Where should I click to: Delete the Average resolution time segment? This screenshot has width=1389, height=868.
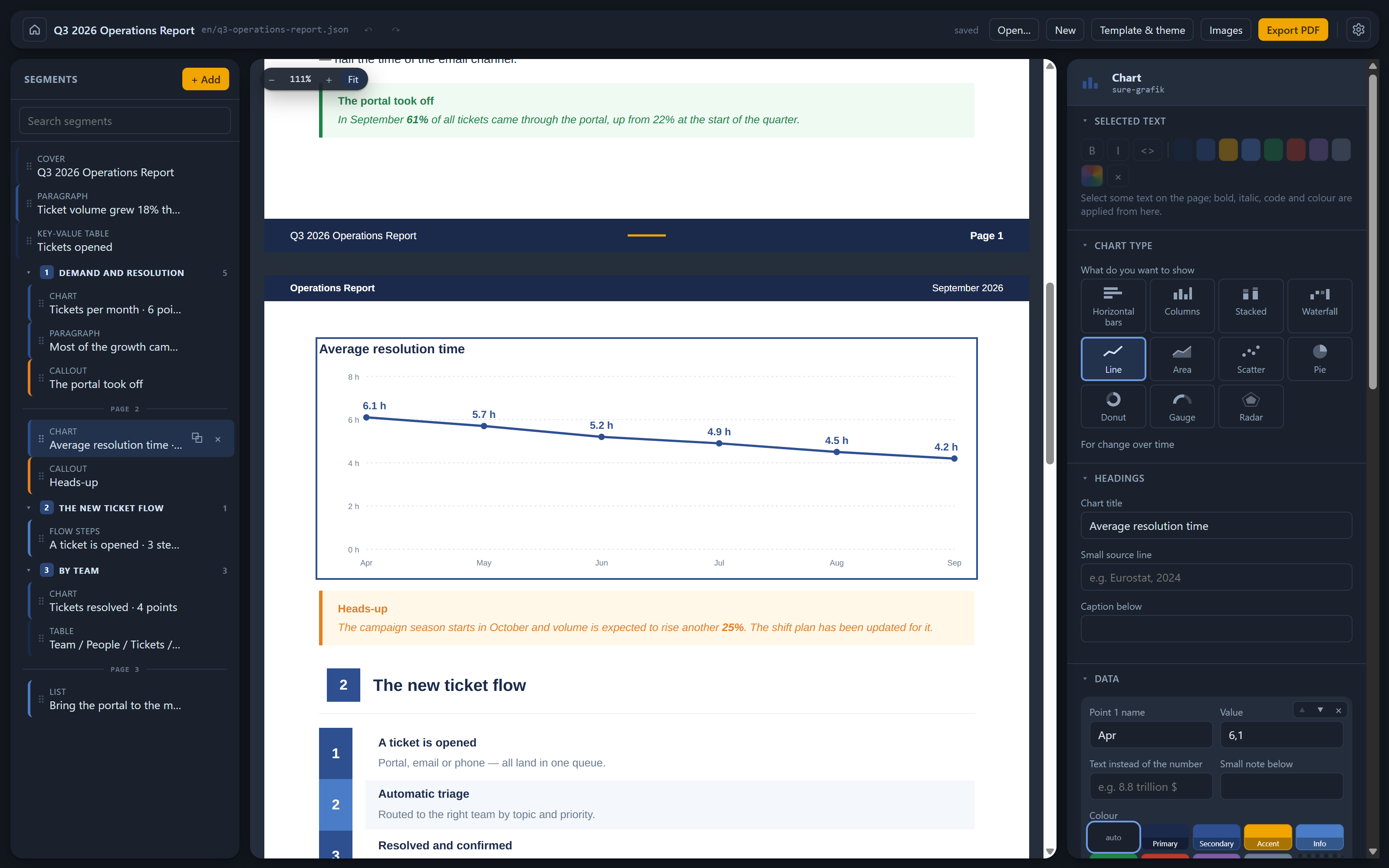[x=218, y=439]
